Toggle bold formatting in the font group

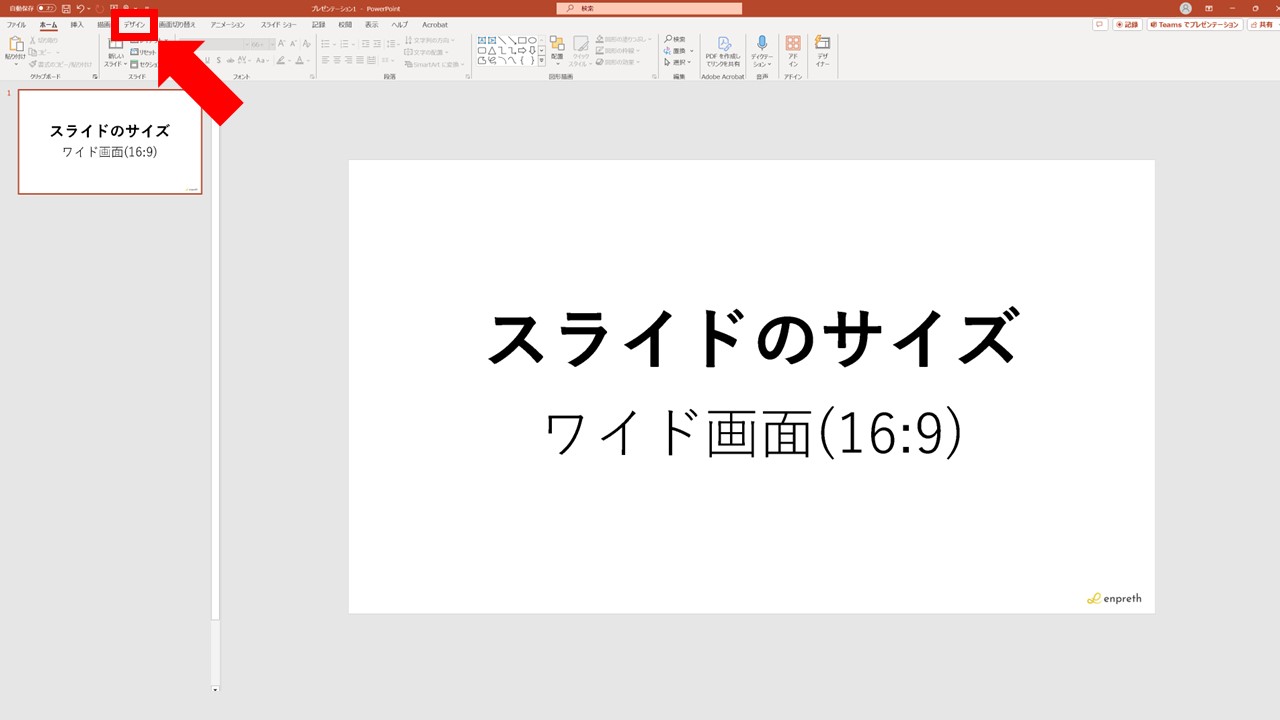[196, 58]
